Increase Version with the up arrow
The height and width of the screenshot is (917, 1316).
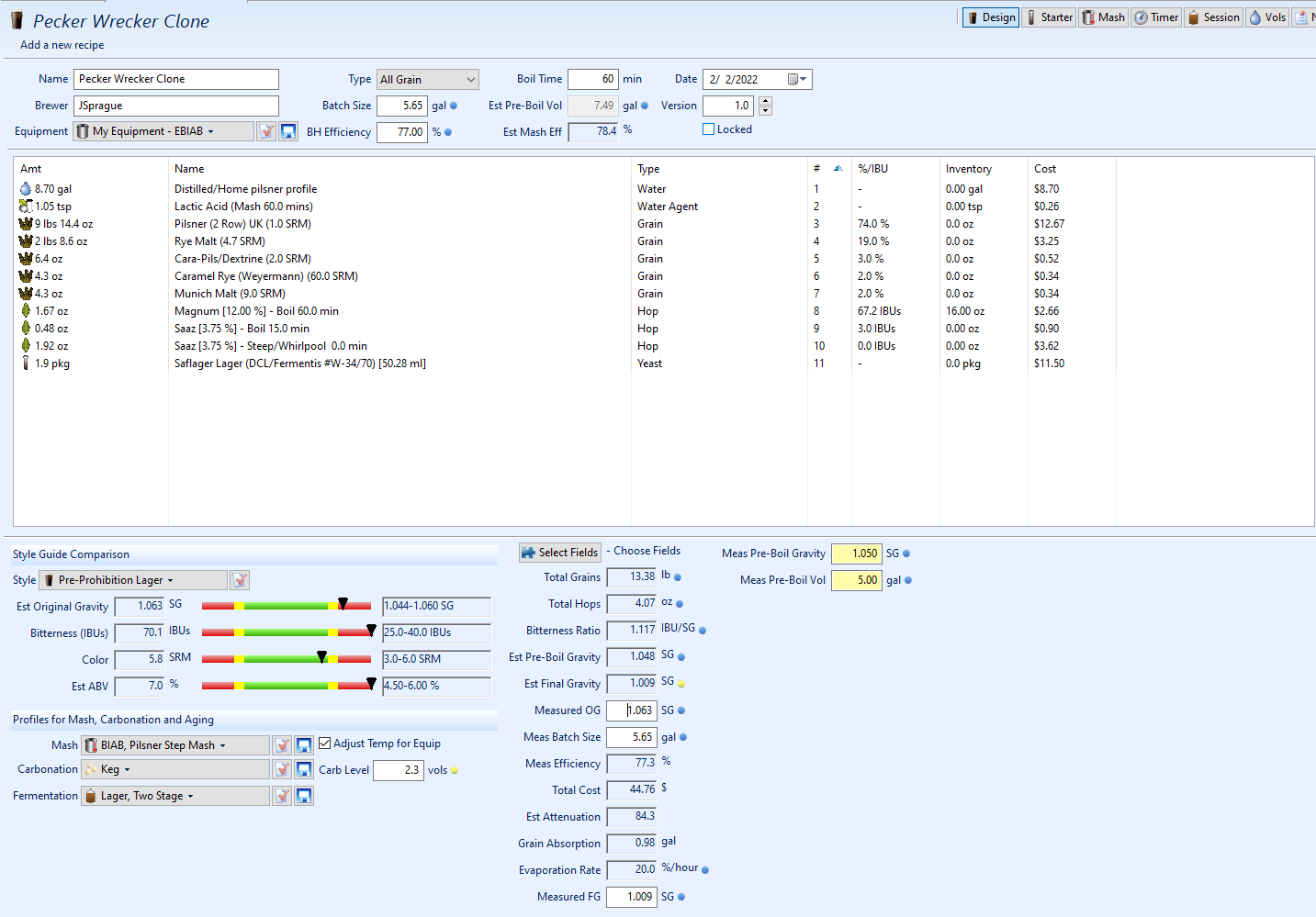click(x=766, y=101)
